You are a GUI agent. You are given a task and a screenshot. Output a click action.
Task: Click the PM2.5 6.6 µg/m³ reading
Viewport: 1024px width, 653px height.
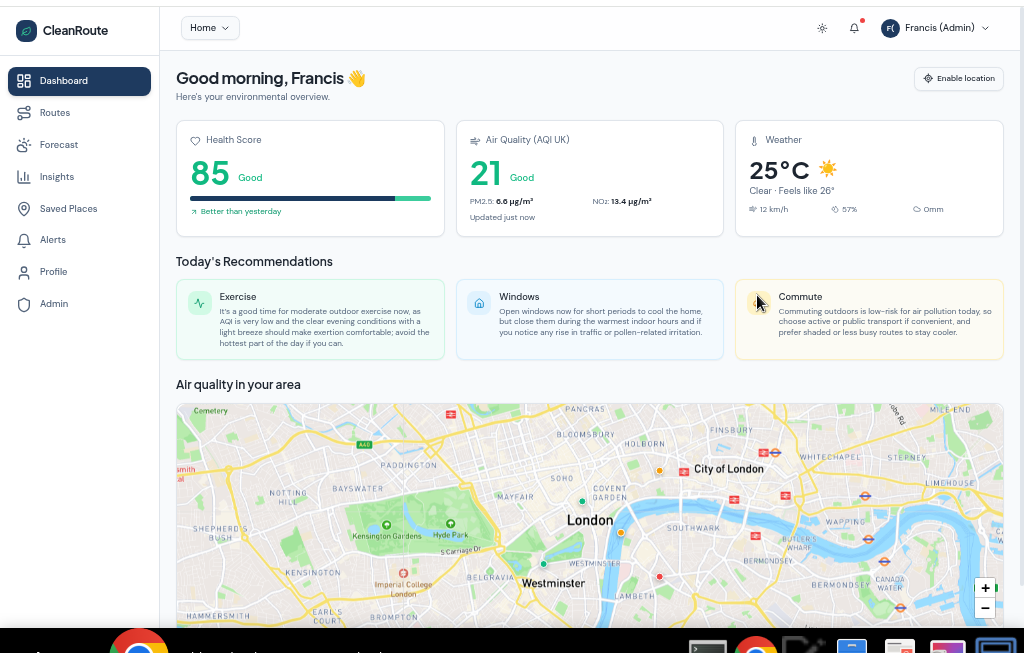pyautogui.click(x=502, y=202)
